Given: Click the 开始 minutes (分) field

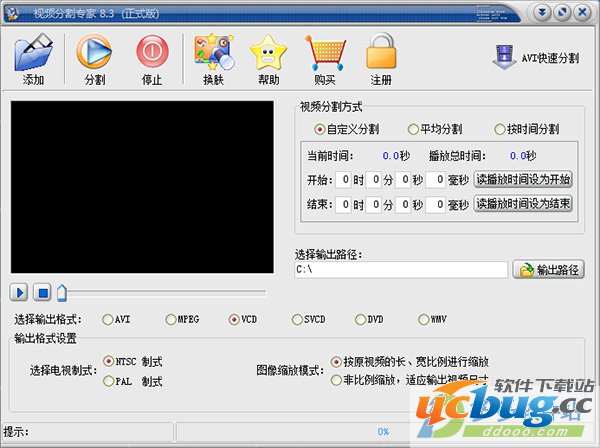Looking at the screenshot, I should tap(373, 179).
